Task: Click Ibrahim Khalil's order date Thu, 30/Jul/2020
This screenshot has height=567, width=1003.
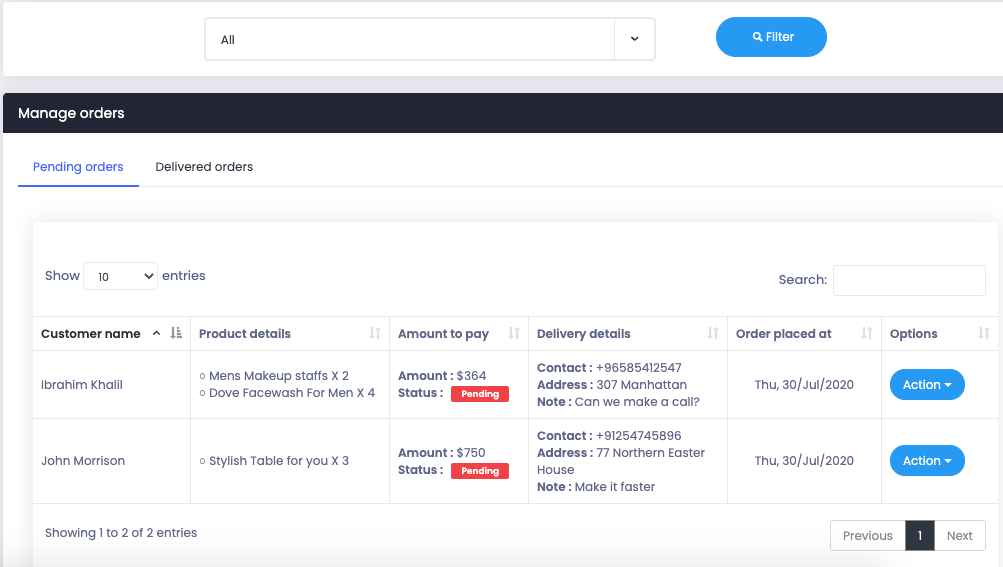Action: point(804,385)
